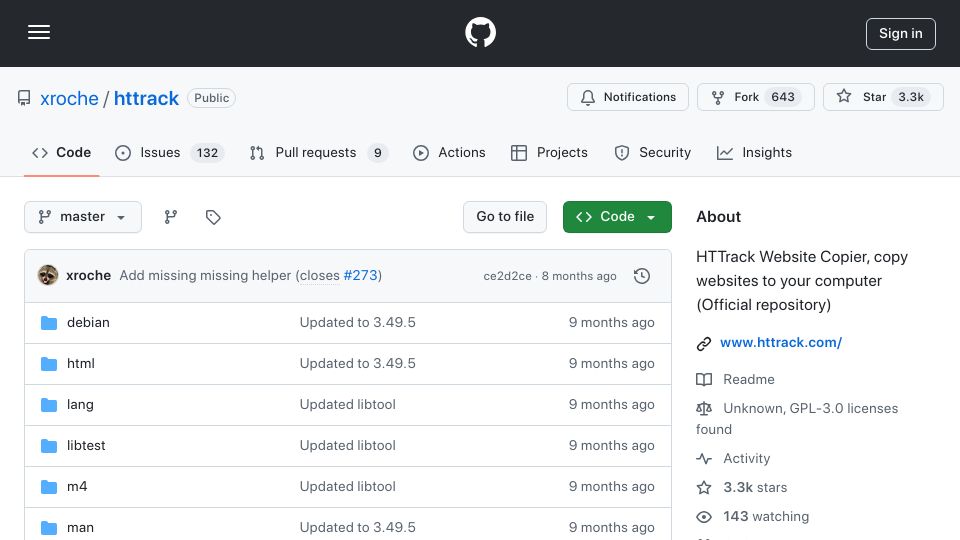Click the Star count 3.3k badge
960x540 pixels.
pyautogui.click(x=911, y=97)
